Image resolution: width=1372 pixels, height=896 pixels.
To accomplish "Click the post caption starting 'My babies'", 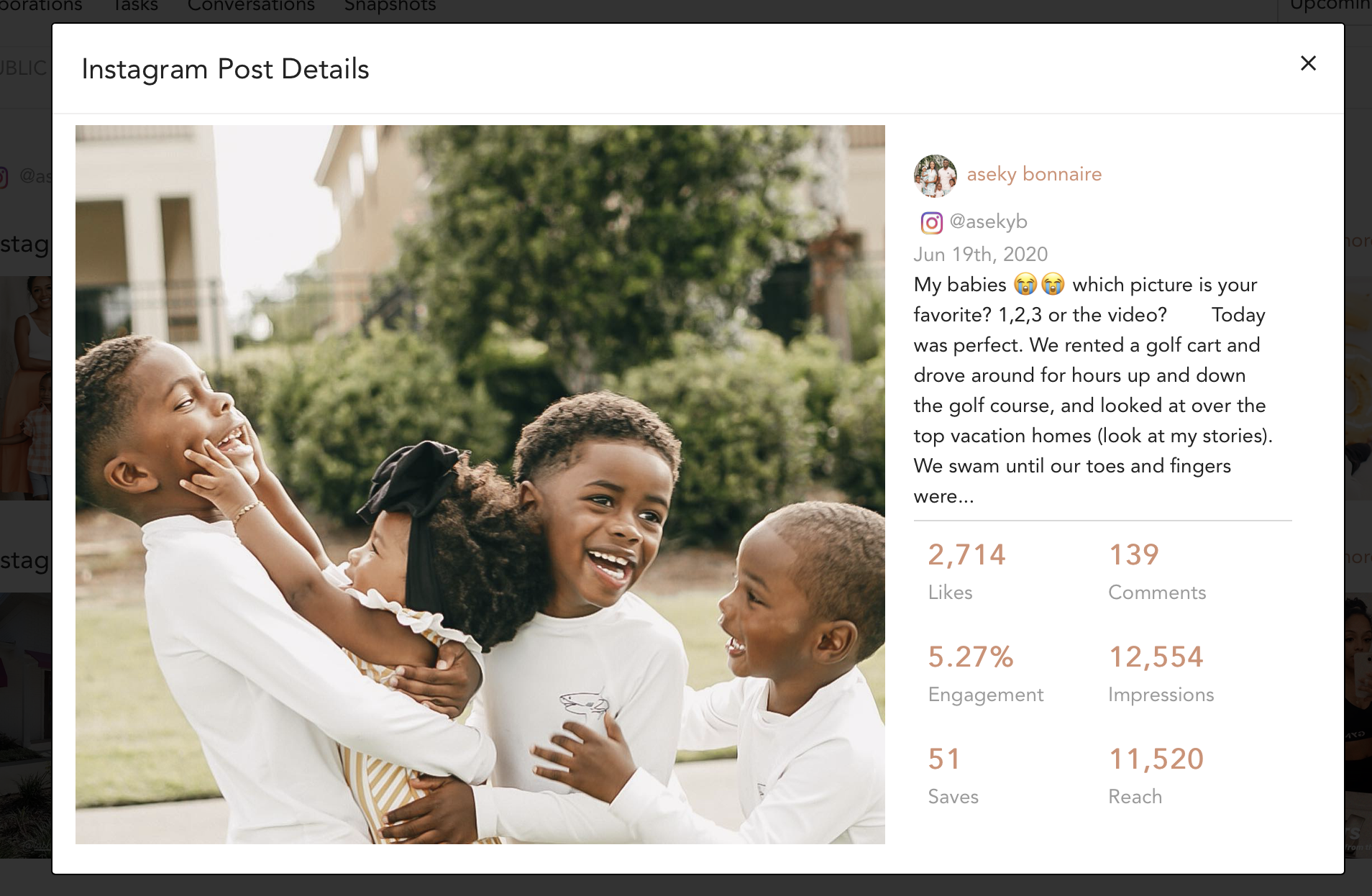I will click(1093, 390).
